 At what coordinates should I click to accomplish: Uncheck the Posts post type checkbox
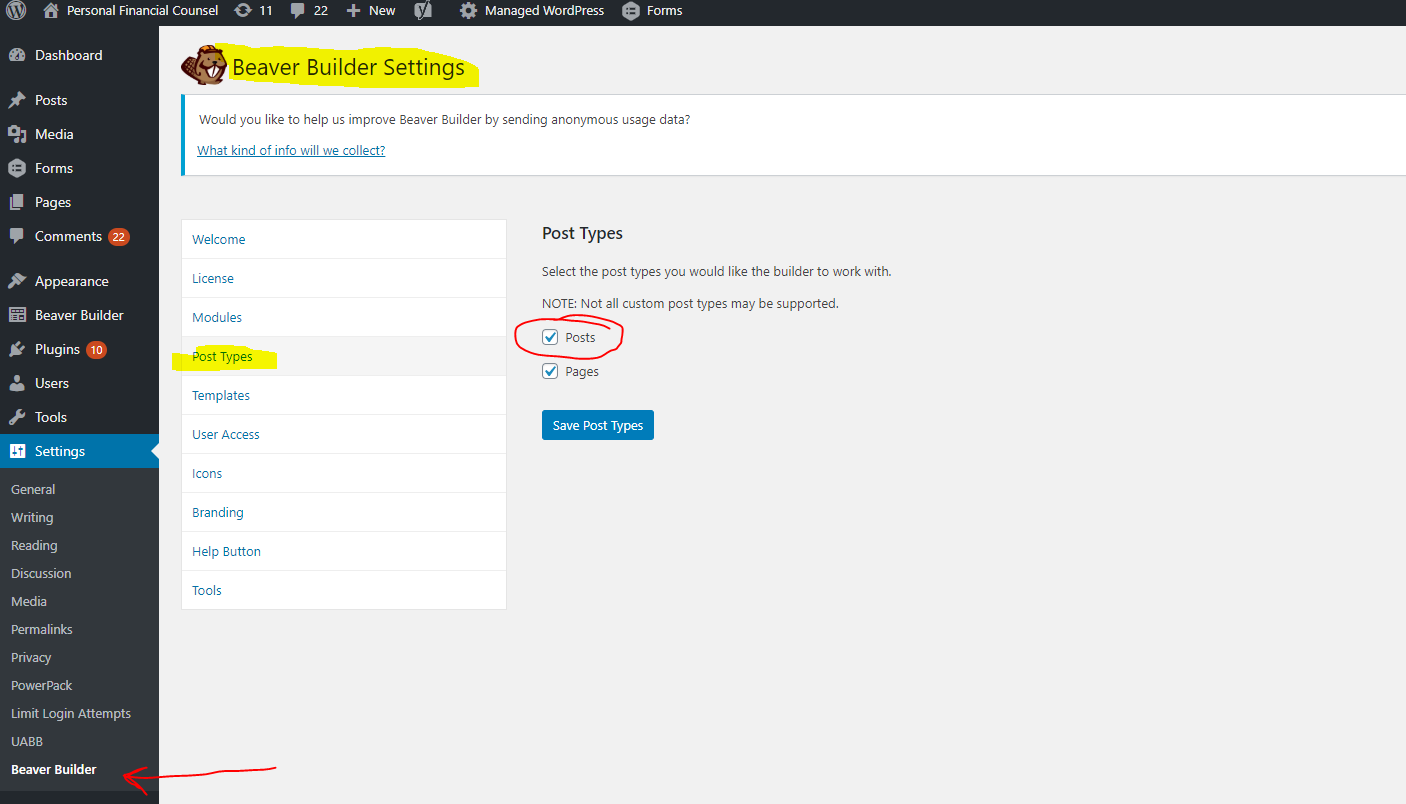tap(550, 337)
